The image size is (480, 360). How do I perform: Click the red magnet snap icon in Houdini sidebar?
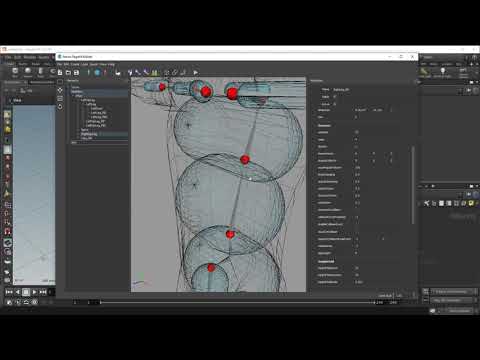pos(7,232)
